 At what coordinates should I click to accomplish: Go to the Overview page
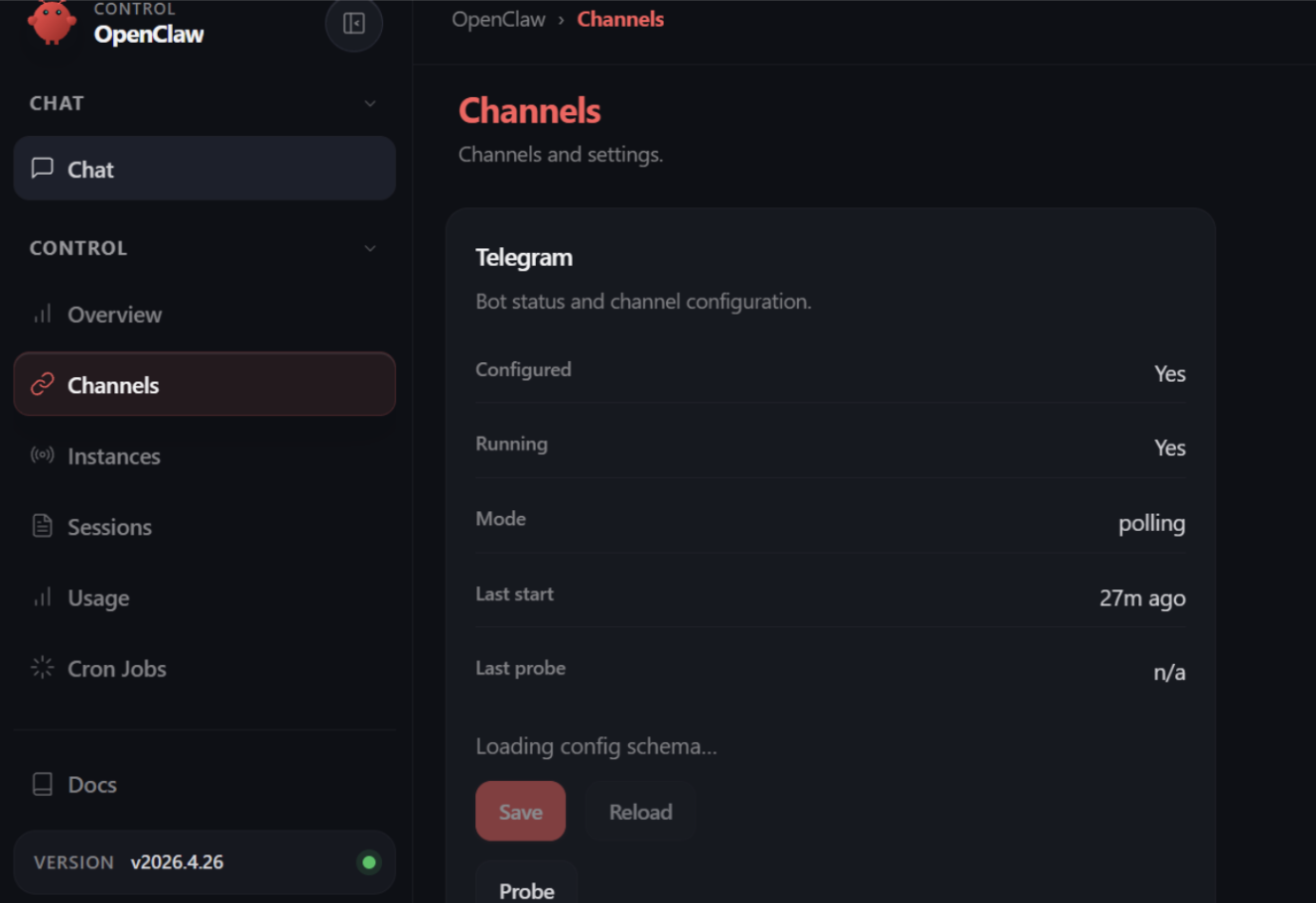click(x=204, y=314)
